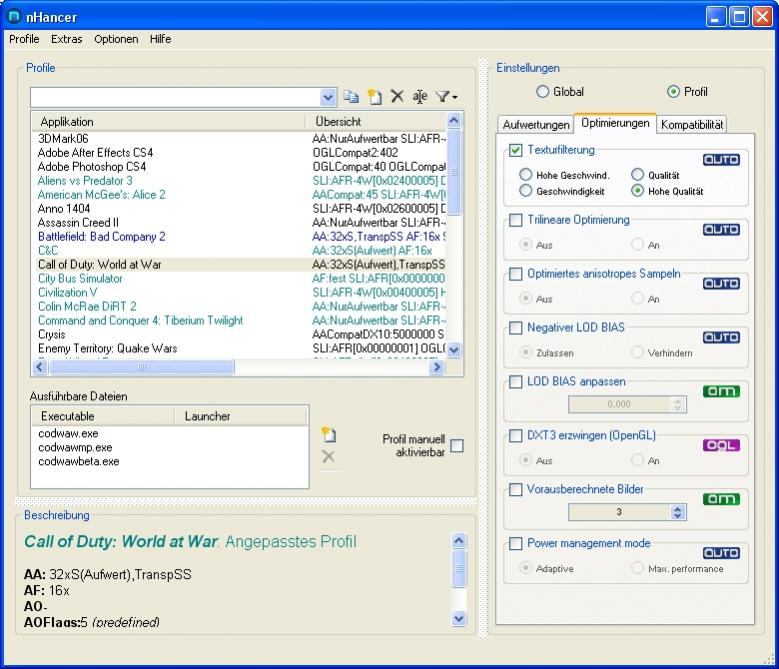
Task: Click AUTO badge for Trilineare Optimierung
Action: 721,229
